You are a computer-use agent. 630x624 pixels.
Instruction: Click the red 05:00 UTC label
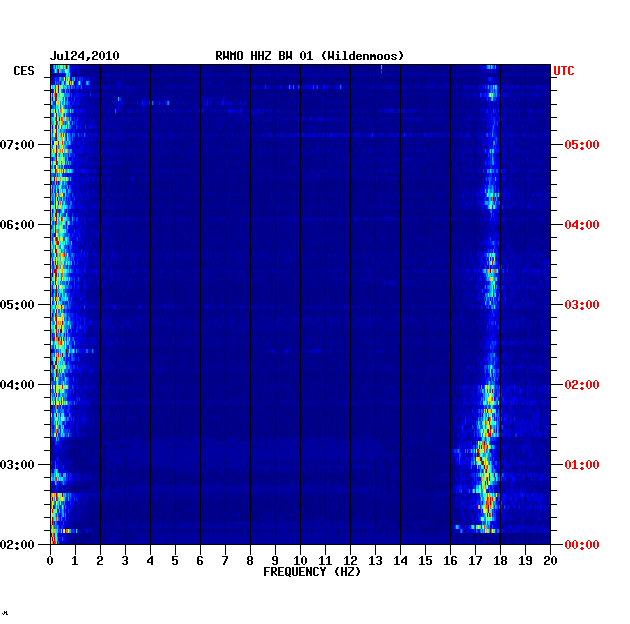pyautogui.click(x=582, y=145)
